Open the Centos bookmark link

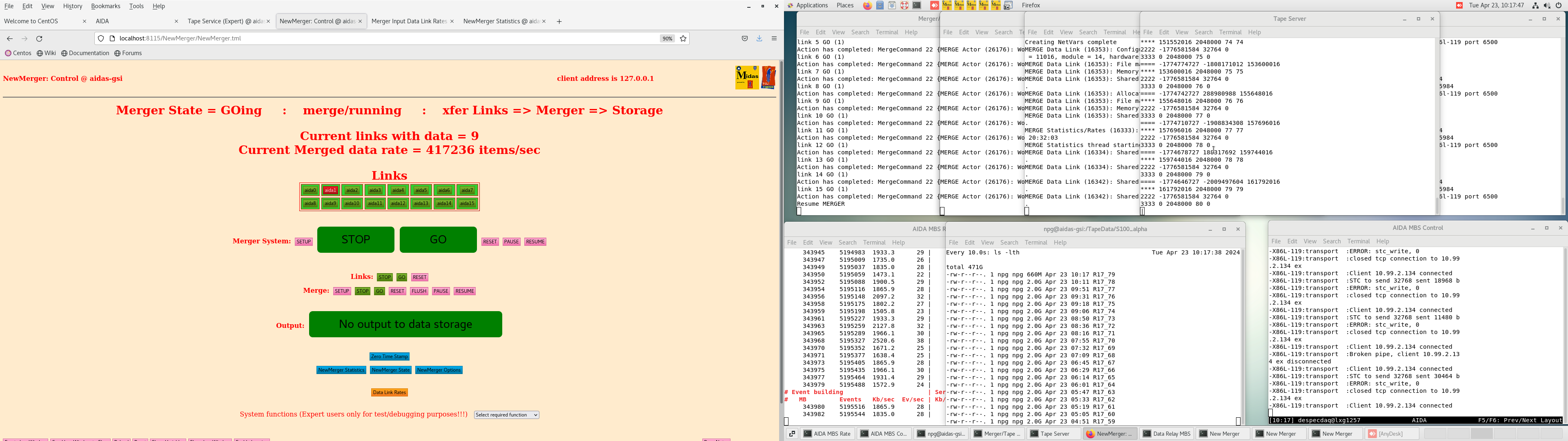[x=18, y=53]
